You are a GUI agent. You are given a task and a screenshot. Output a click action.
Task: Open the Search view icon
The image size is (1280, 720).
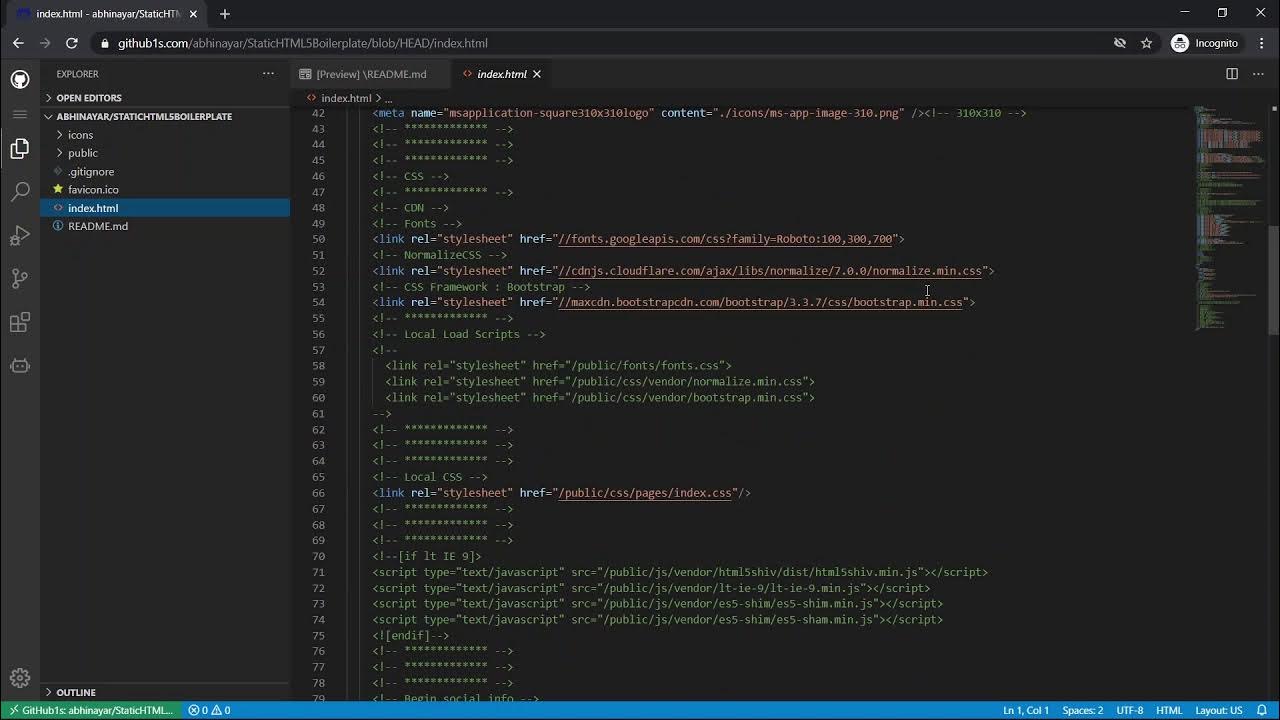coord(20,192)
